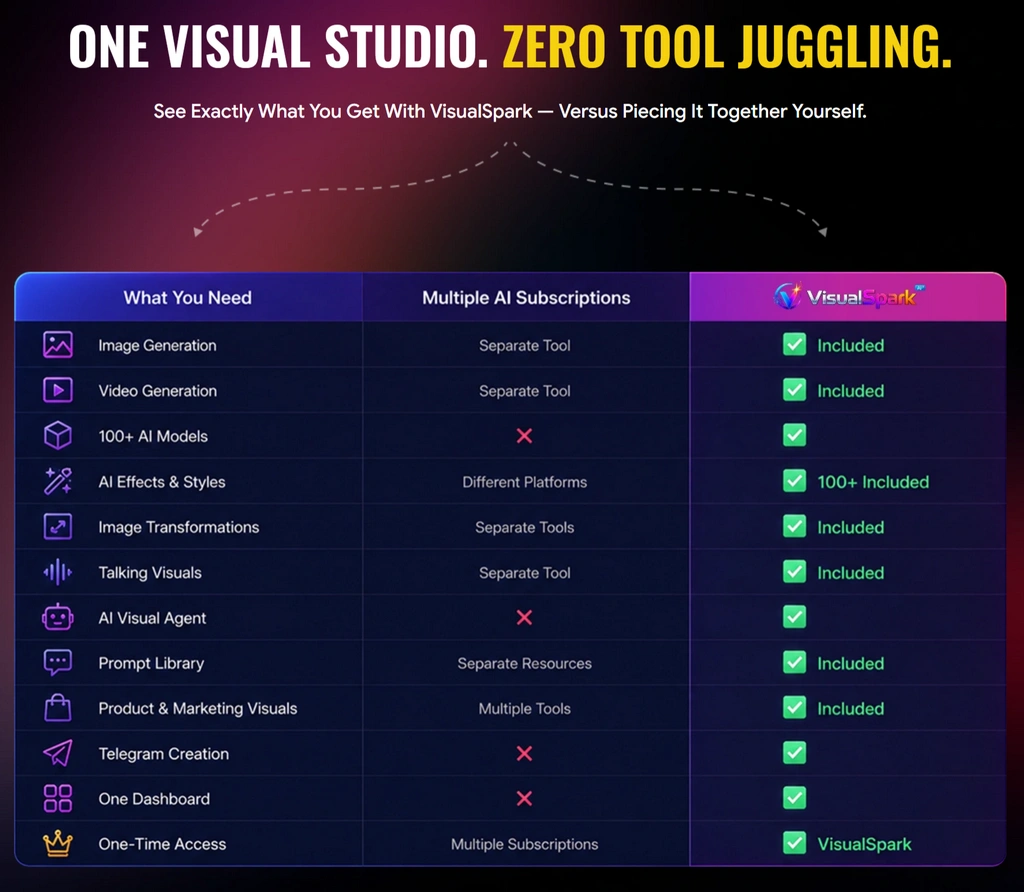Click the Telegram Creation label

[x=163, y=754]
